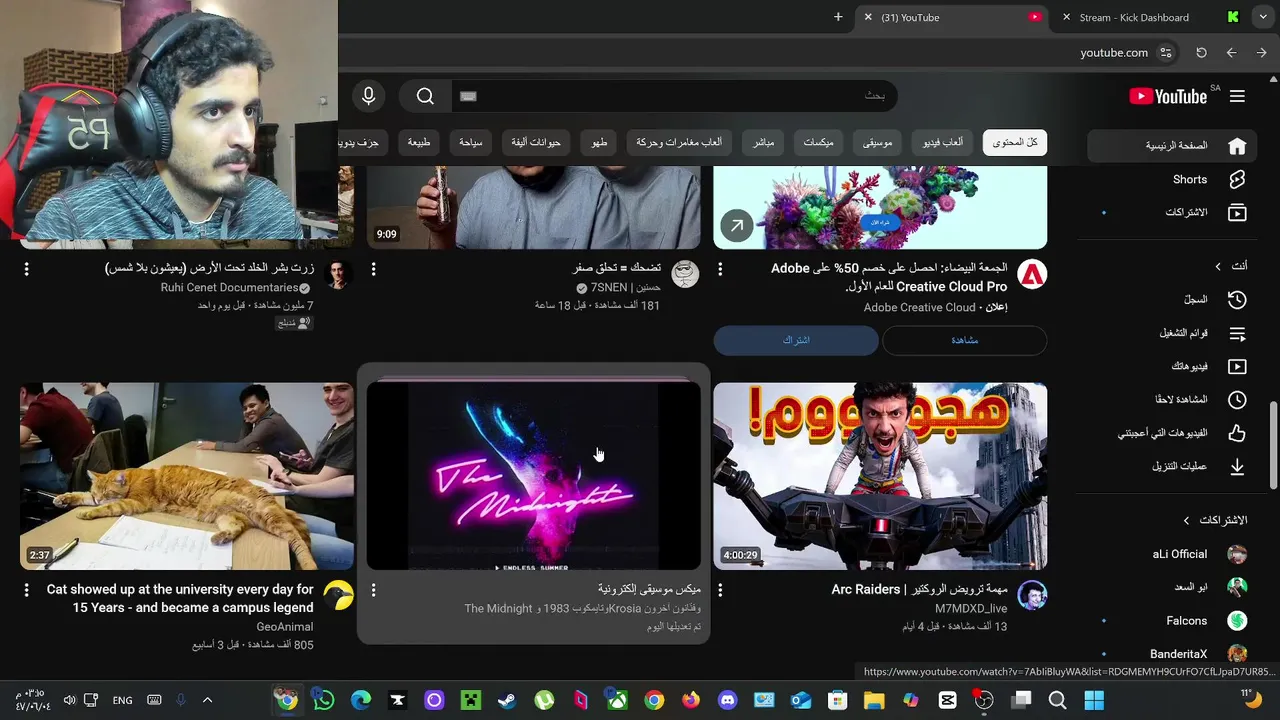The width and height of the screenshot is (1280, 720).
Task: Open Subscriptions (الاشتراكات) with the stacked-video icon
Action: point(1171,212)
